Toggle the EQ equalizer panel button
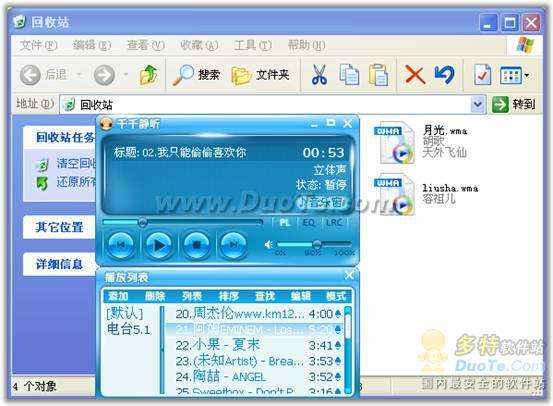 tap(309, 223)
